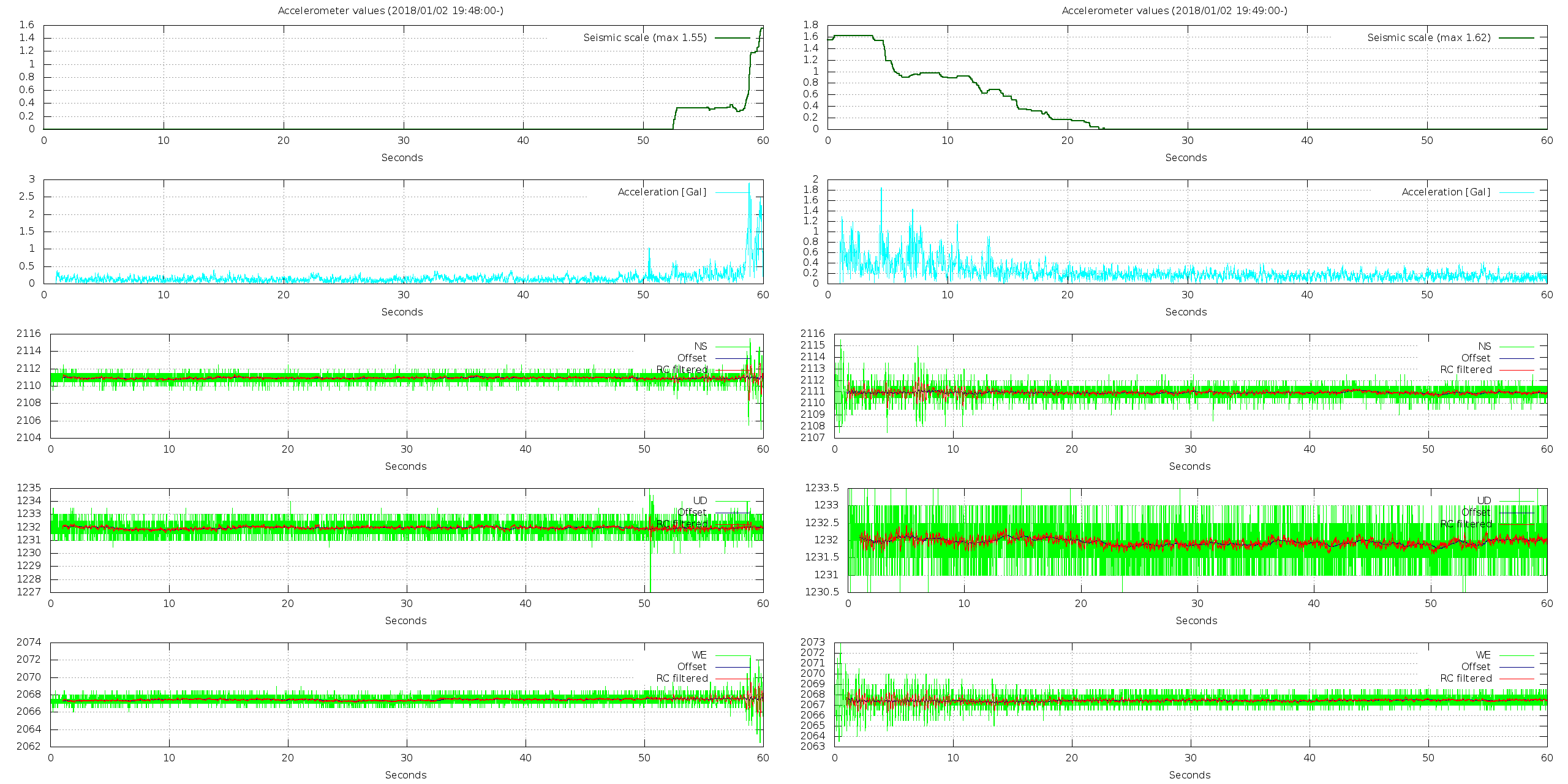Click the NS legend label in the left plot
1568x784 pixels.
pyautogui.click(x=701, y=346)
